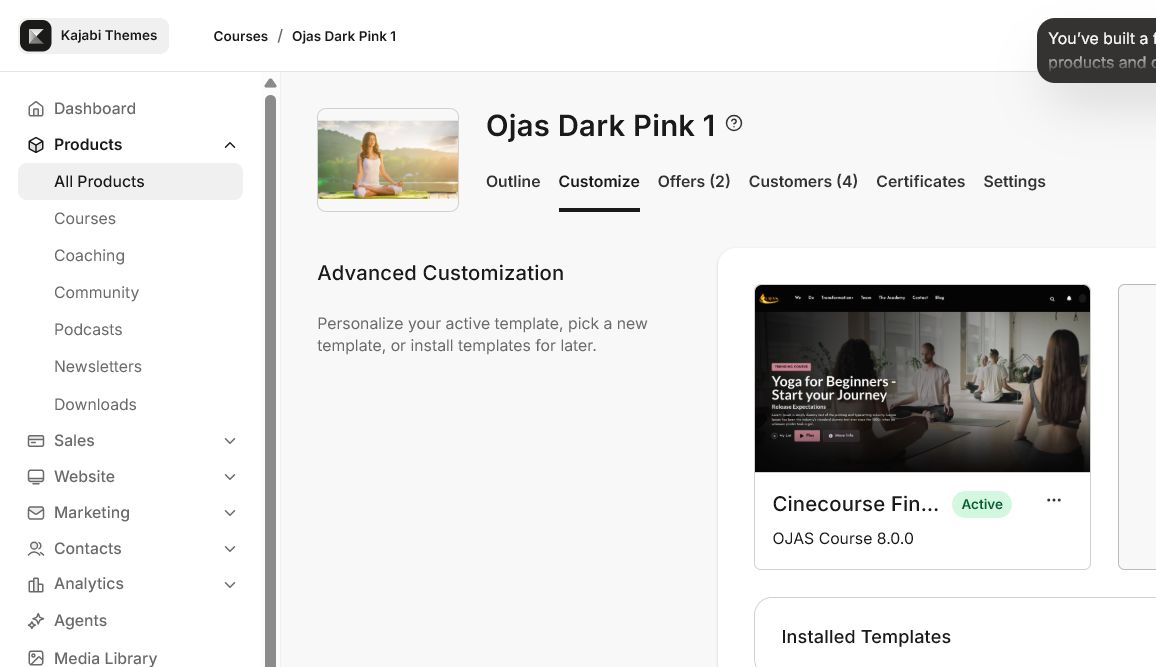1156x667 pixels.
Task: Click the yoga course thumbnail image
Action: click(x=388, y=160)
